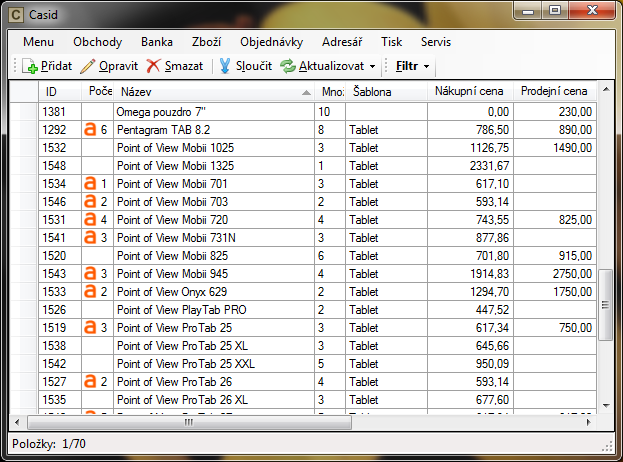Sort by the Šablona column header
This screenshot has height=462, width=623.
[386, 92]
